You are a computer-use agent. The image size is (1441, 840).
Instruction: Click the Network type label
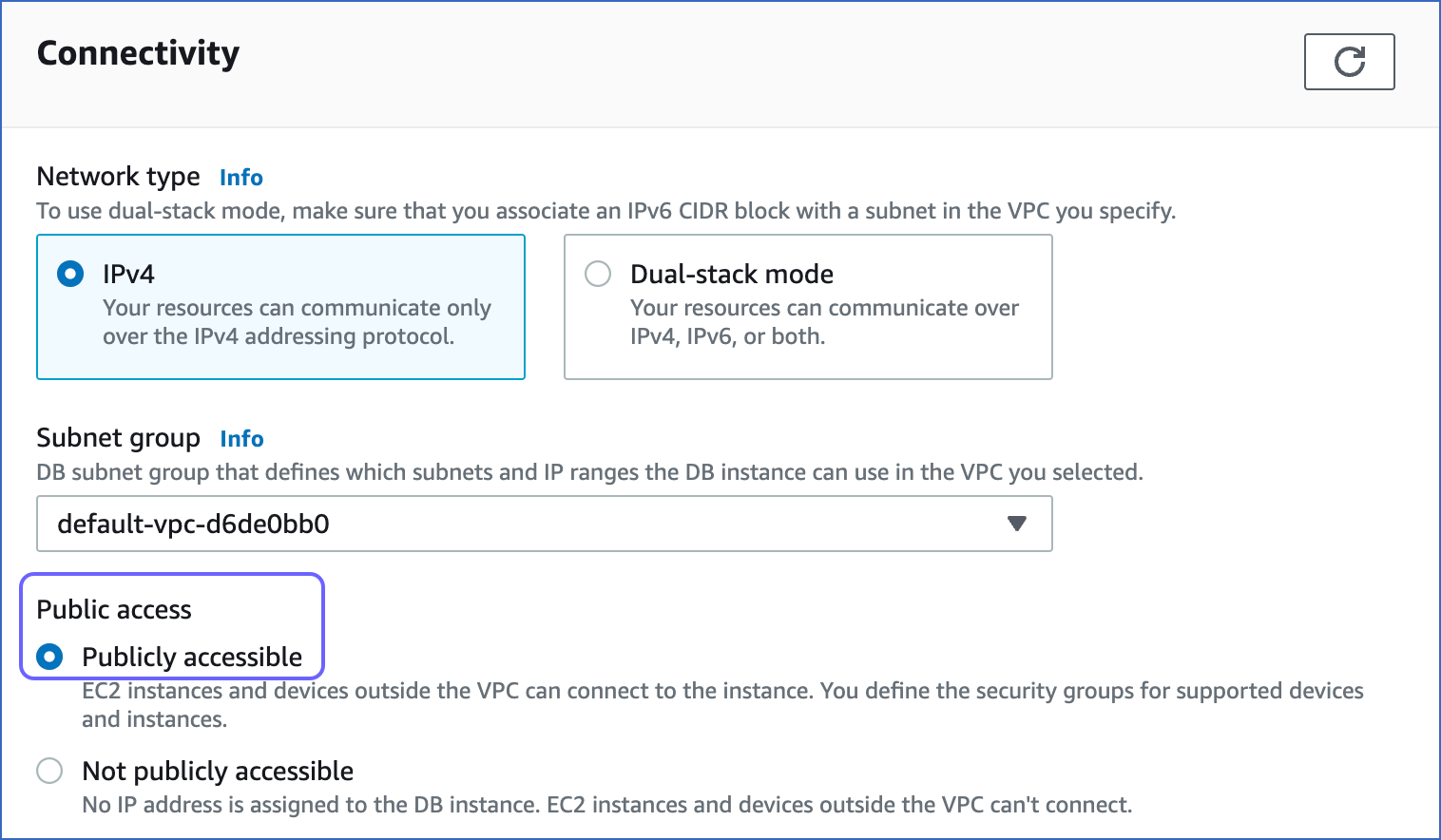119,177
